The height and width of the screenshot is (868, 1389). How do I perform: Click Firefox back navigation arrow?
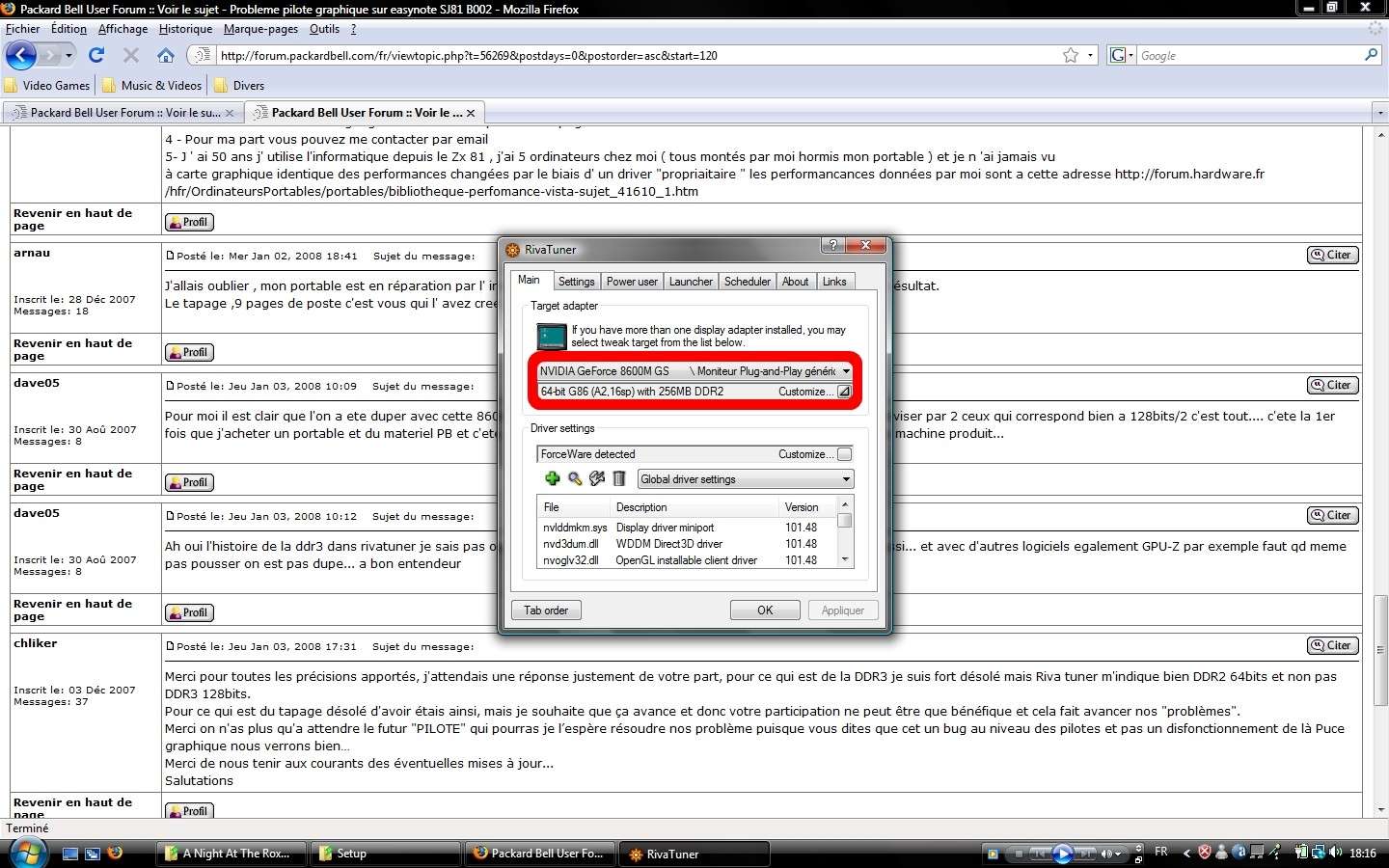(x=21, y=55)
